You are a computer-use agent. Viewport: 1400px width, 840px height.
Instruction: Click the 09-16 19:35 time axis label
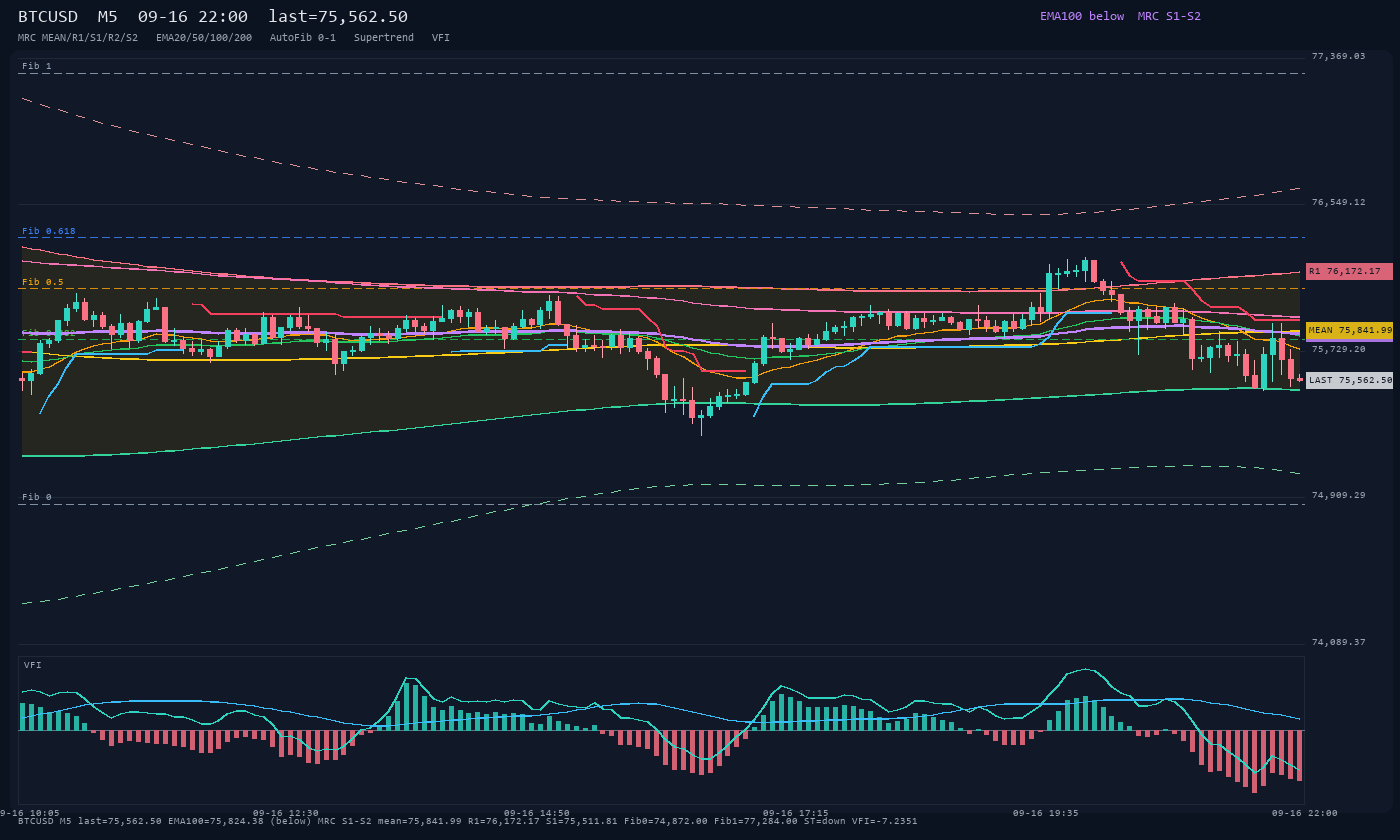click(x=1046, y=813)
